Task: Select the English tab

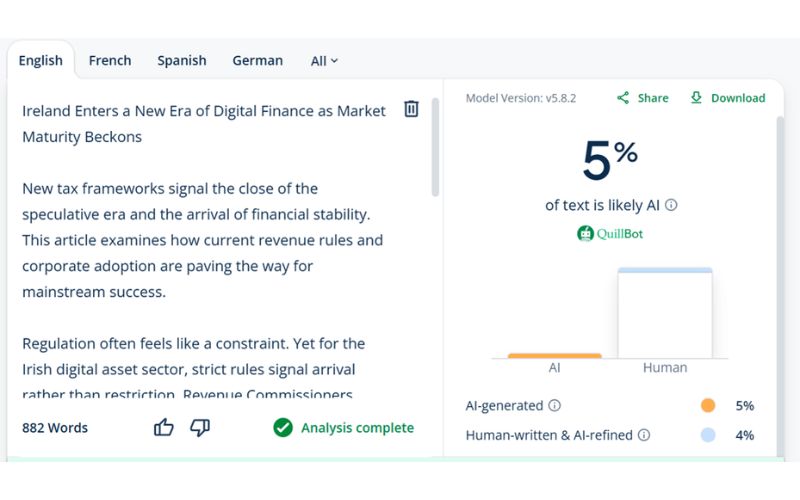Action: (x=41, y=60)
